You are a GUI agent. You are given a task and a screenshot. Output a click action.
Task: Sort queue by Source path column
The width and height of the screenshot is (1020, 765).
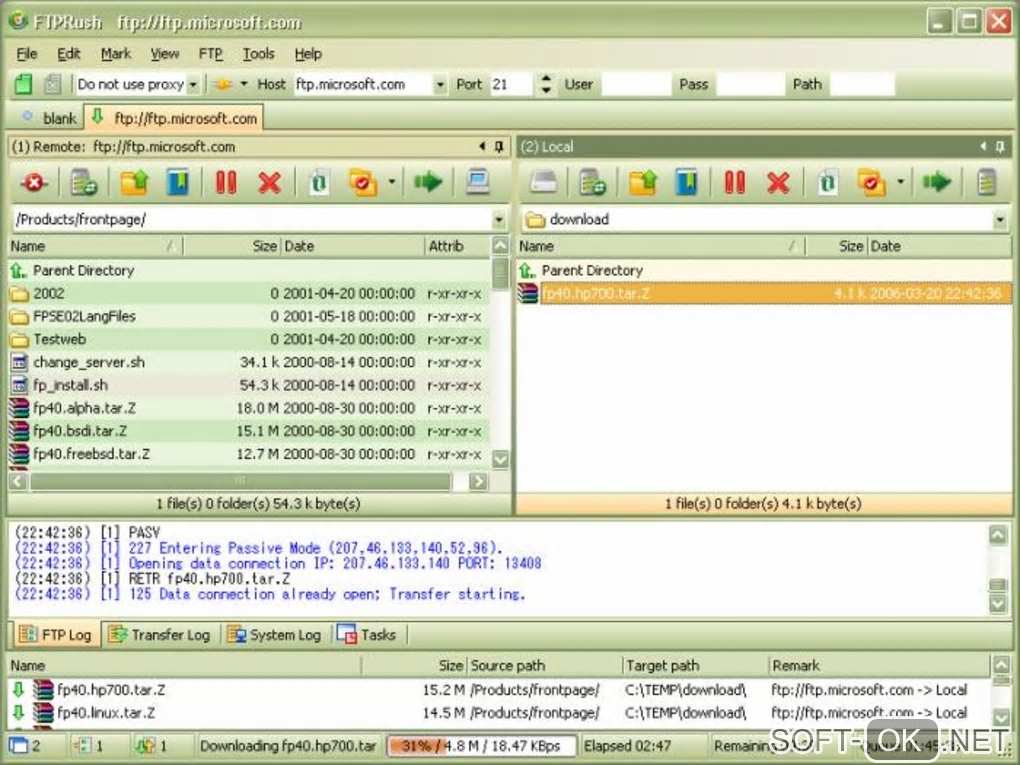(x=544, y=665)
